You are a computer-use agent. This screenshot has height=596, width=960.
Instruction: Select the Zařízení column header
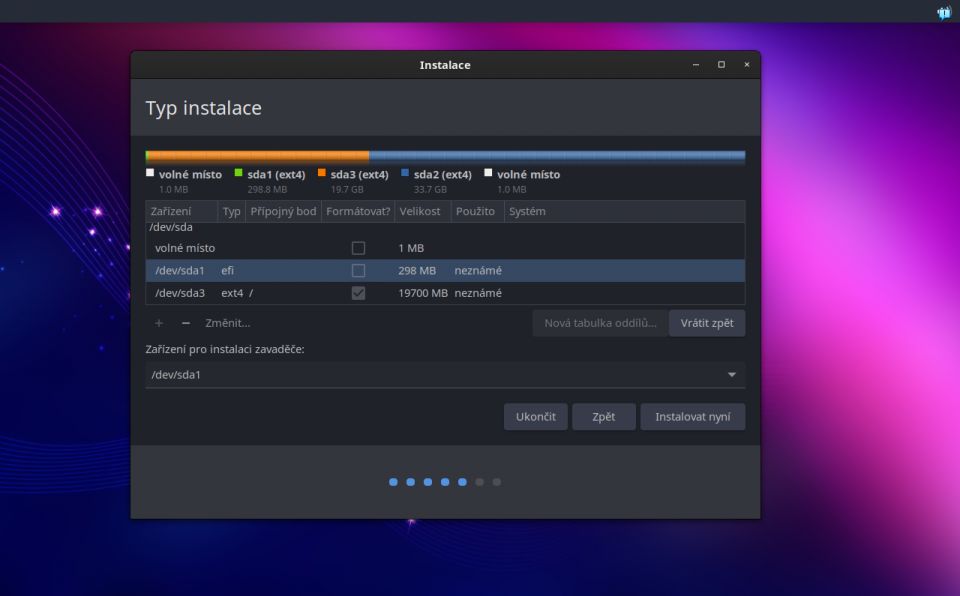[181, 211]
